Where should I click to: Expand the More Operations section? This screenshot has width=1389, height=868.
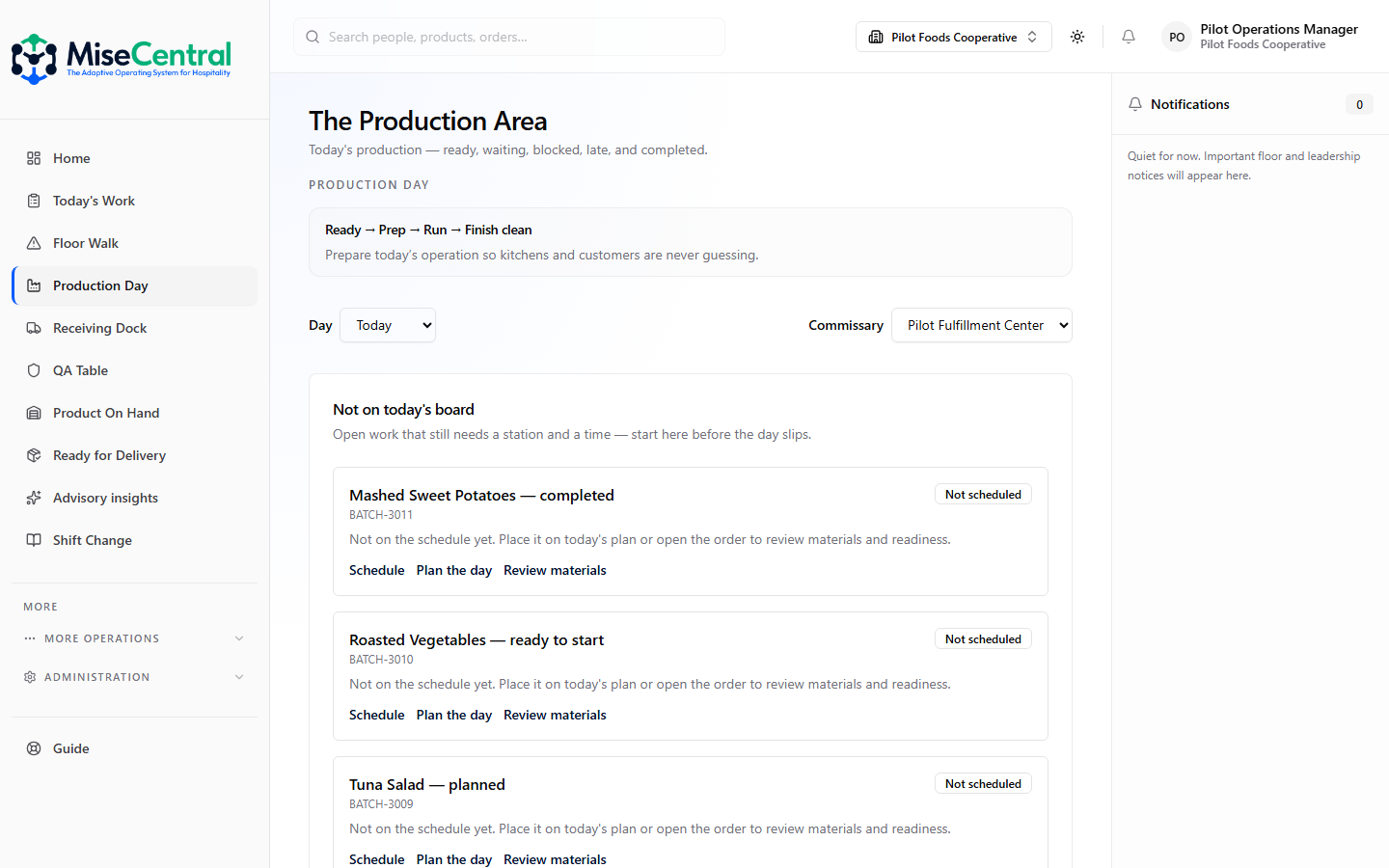(135, 638)
